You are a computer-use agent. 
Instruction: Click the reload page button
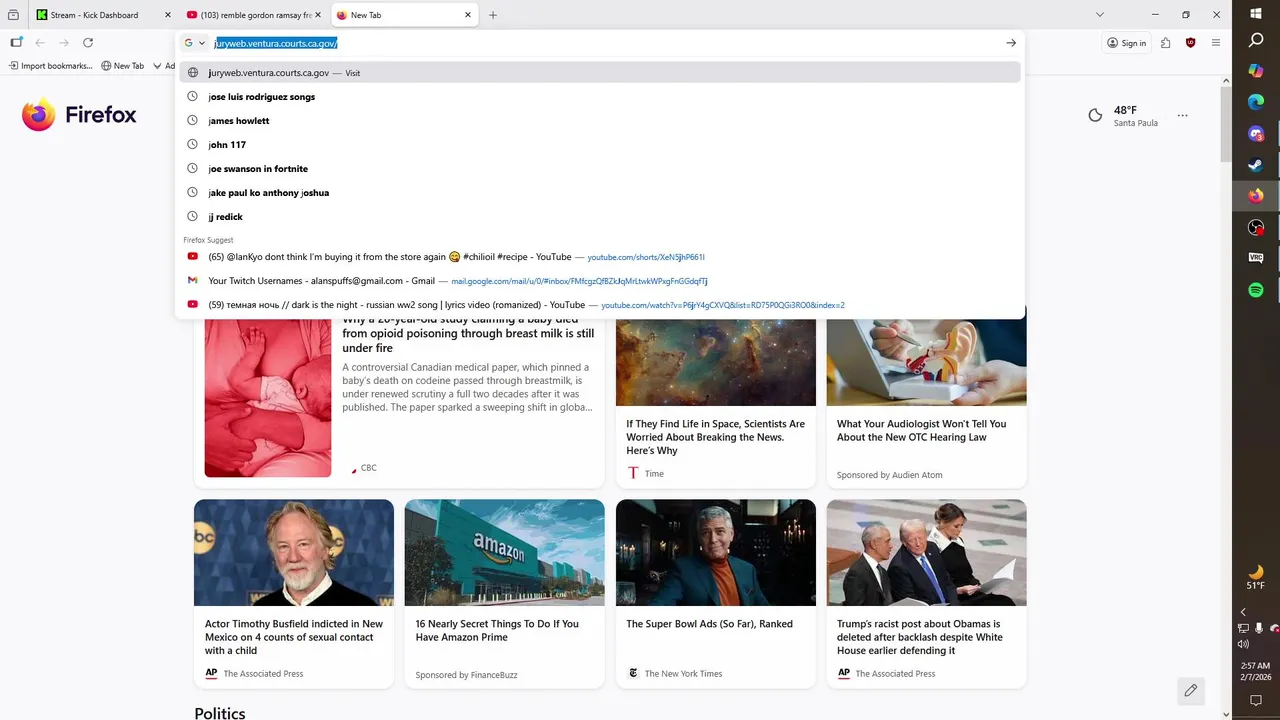(88, 43)
